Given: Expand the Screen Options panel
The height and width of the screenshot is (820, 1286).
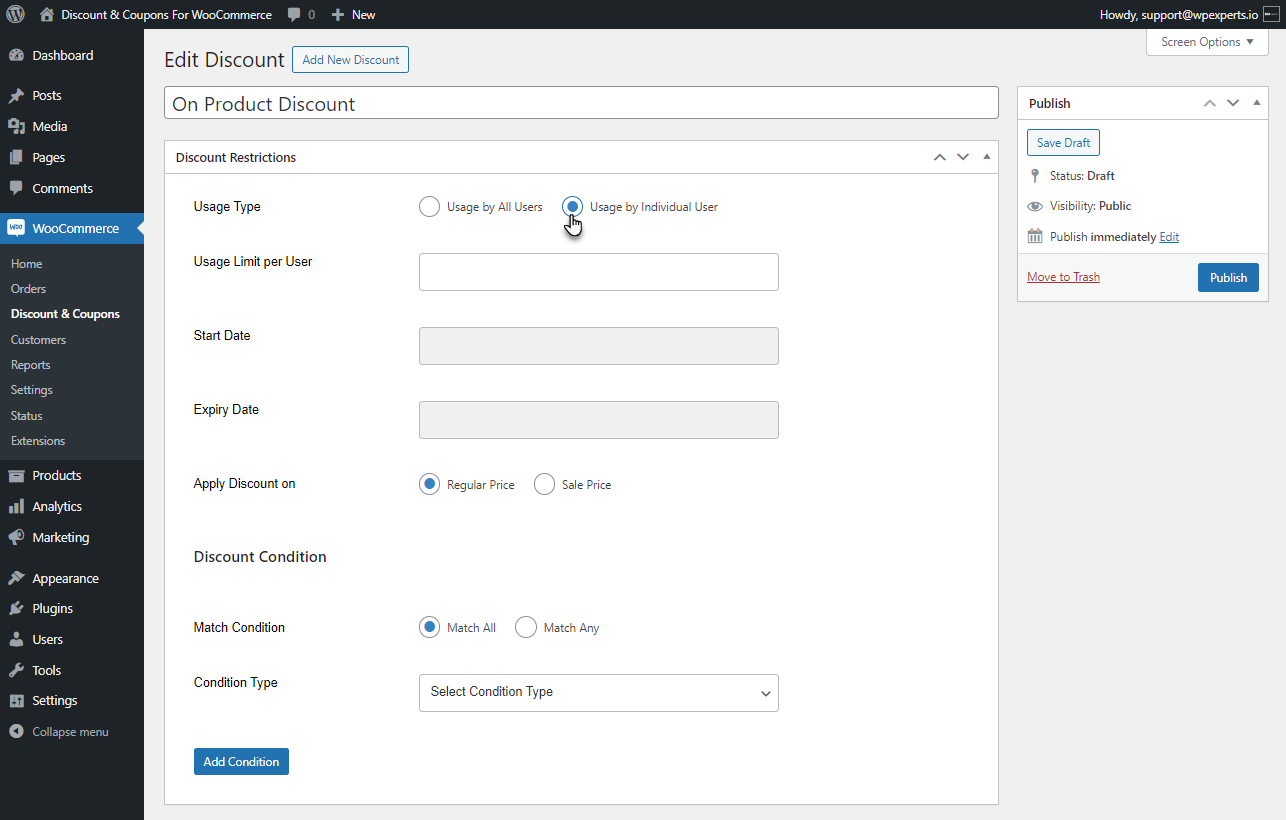Looking at the screenshot, I should (1207, 42).
